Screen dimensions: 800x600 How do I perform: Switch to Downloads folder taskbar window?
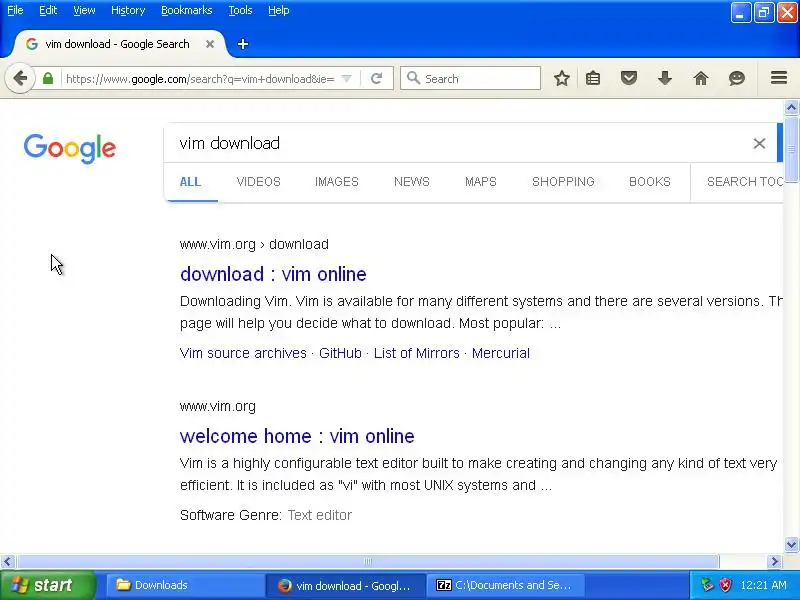click(x=184, y=585)
